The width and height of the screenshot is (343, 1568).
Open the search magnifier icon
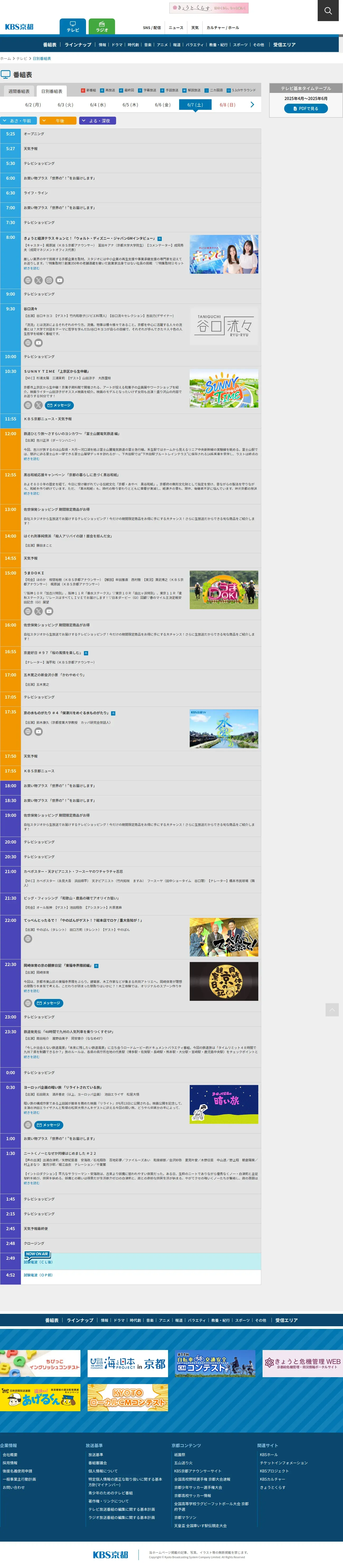tap(328, 10)
